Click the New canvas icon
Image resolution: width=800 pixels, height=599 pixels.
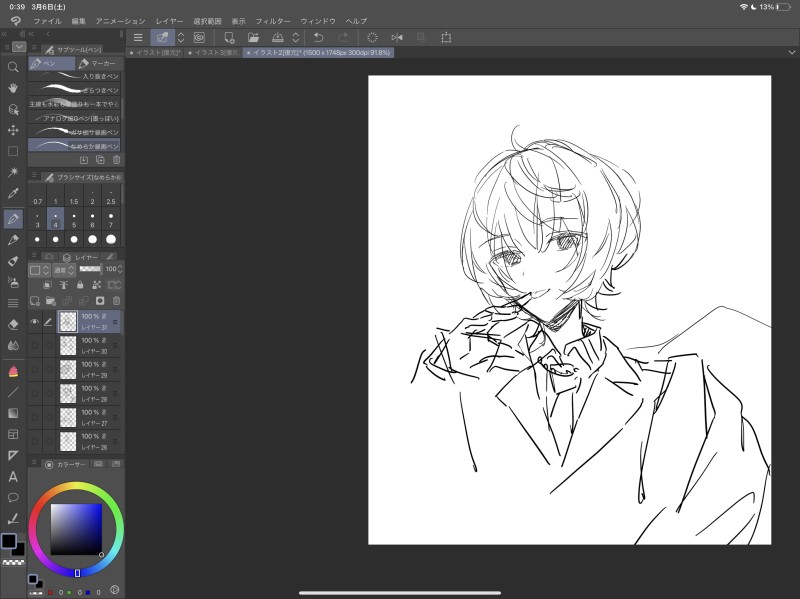[229, 37]
